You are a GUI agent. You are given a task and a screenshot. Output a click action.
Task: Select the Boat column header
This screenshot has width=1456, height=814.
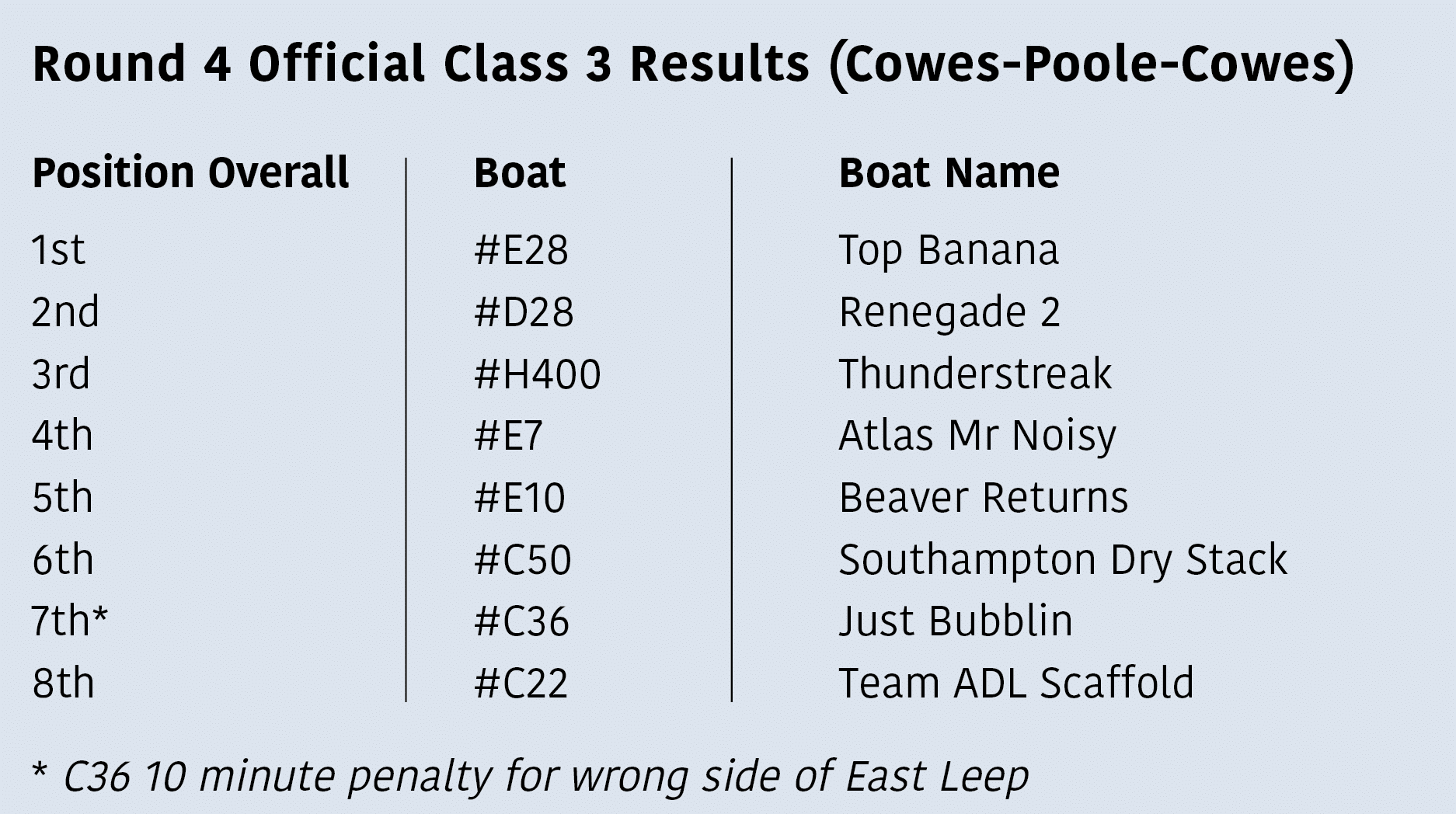520,172
